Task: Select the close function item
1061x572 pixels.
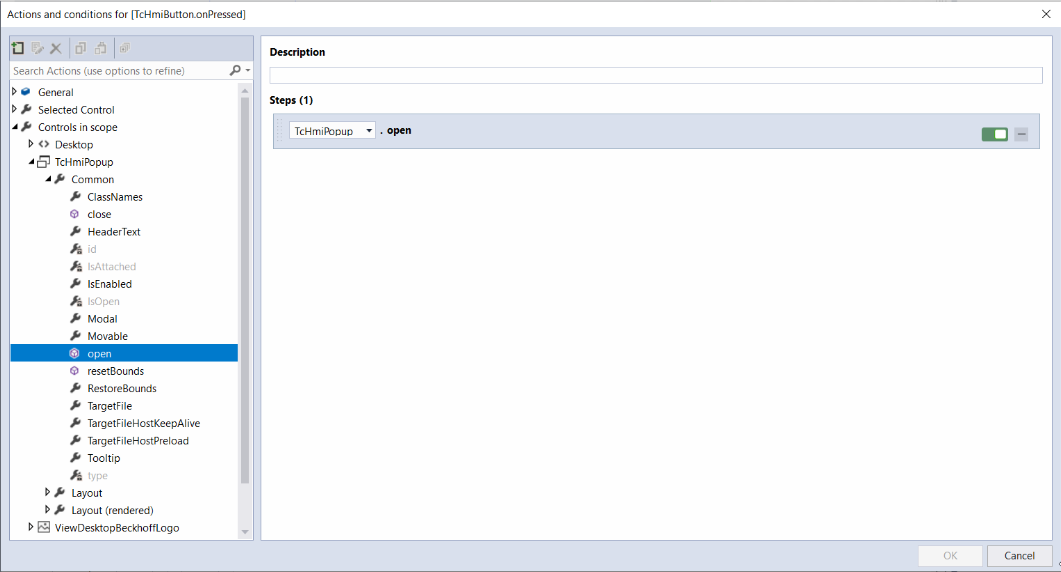Action: pyautogui.click(x=99, y=215)
